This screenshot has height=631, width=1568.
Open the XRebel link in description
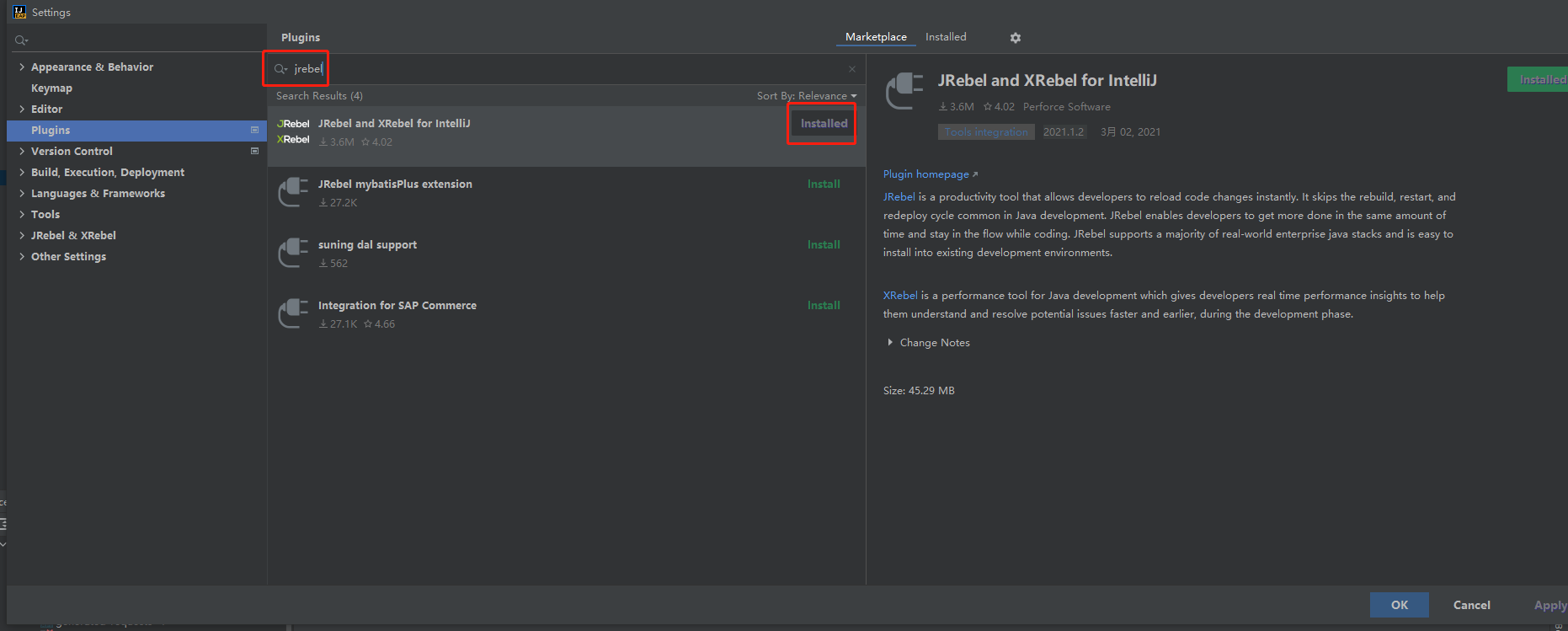900,296
